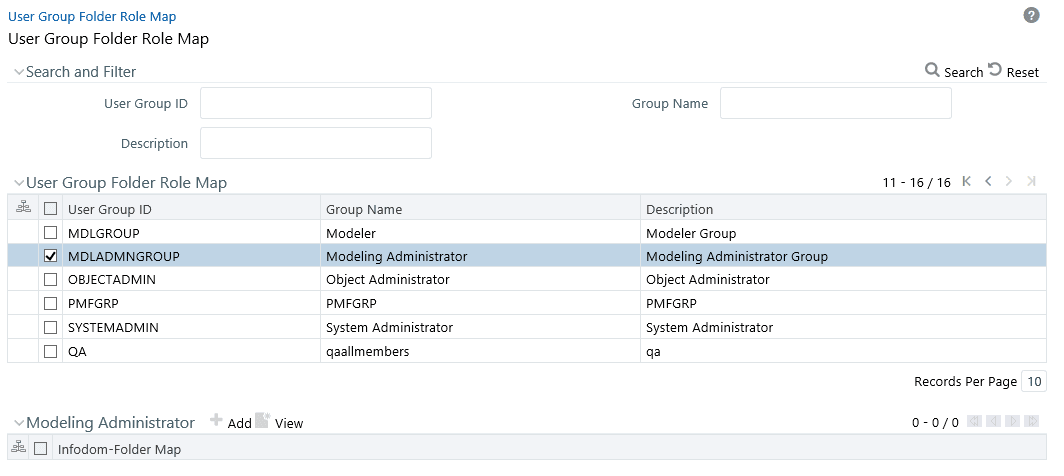The height and width of the screenshot is (476, 1064).
Task: Go to first page of group list
Action: coord(966,182)
